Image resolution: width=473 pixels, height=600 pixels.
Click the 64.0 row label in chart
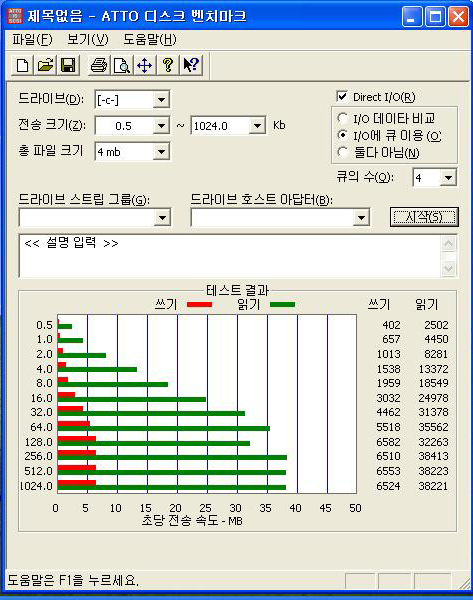41,427
